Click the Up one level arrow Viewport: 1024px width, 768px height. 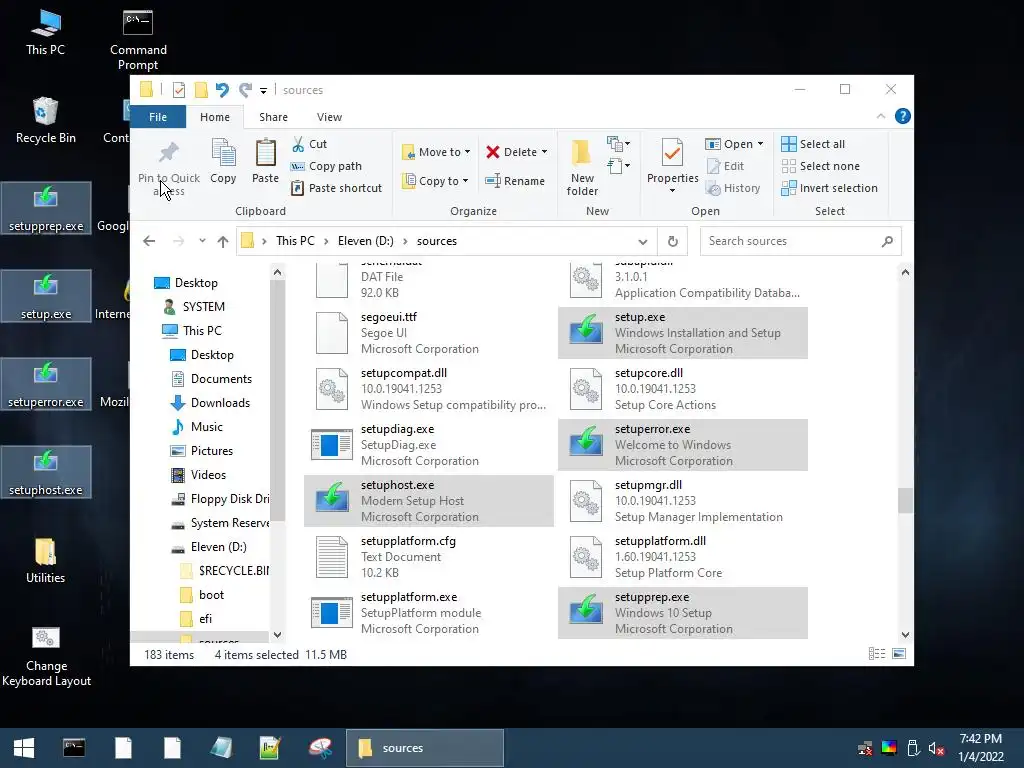tap(223, 241)
